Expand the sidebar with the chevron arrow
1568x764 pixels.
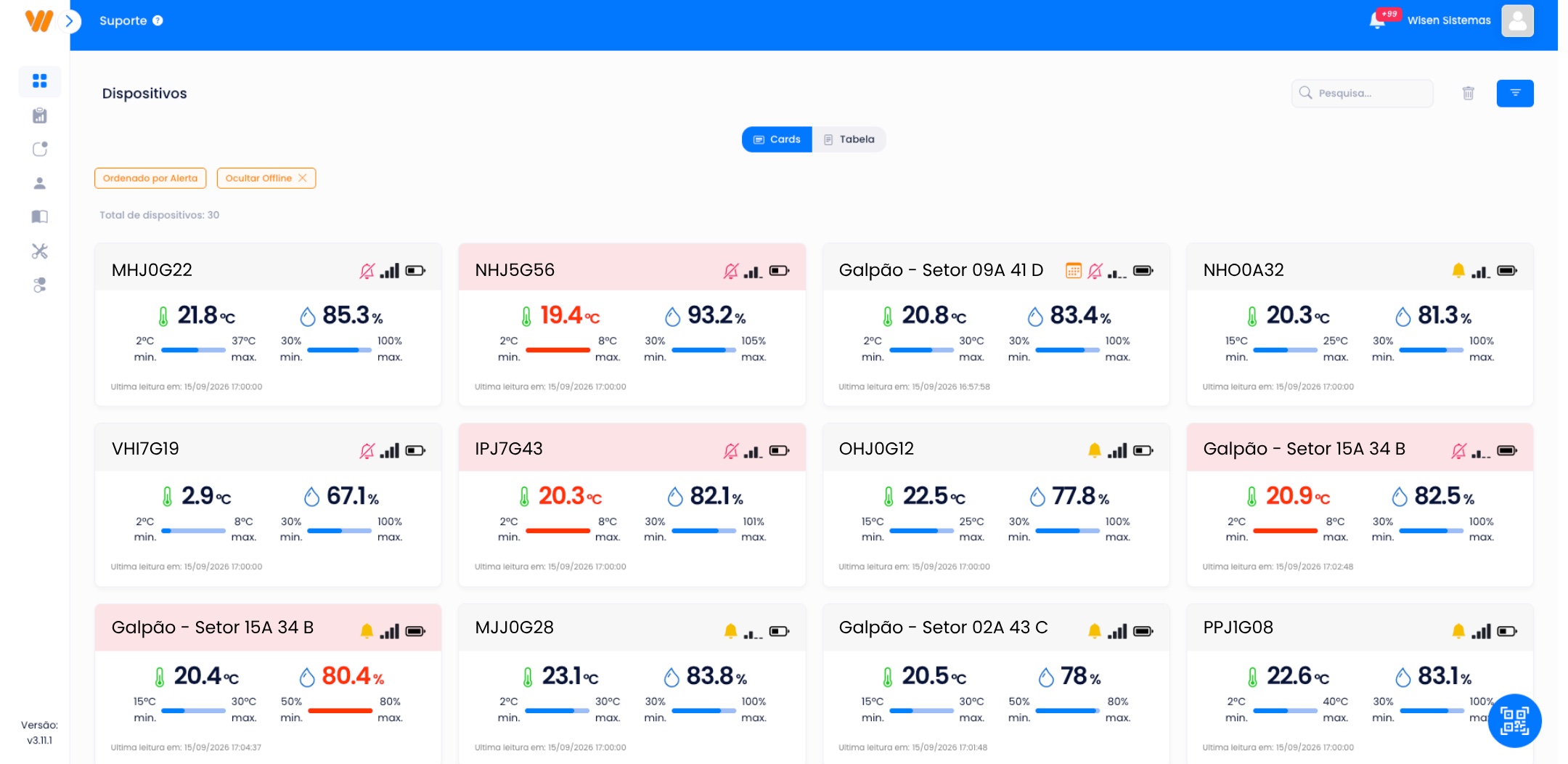(69, 21)
